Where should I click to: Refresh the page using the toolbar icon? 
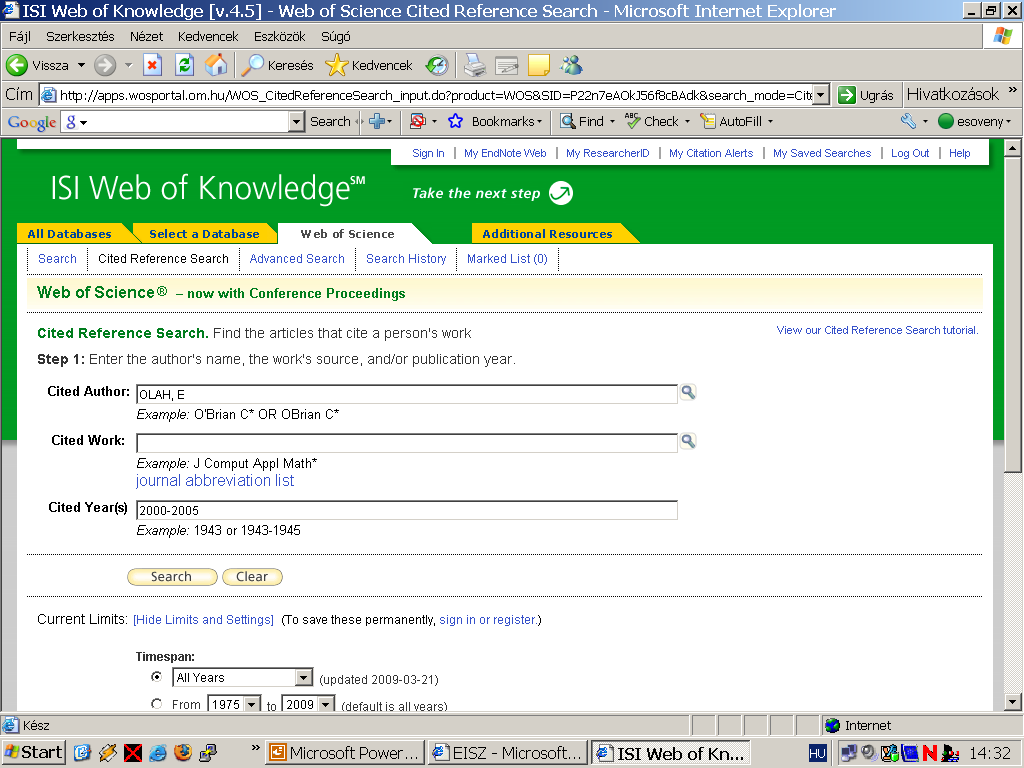[185, 65]
